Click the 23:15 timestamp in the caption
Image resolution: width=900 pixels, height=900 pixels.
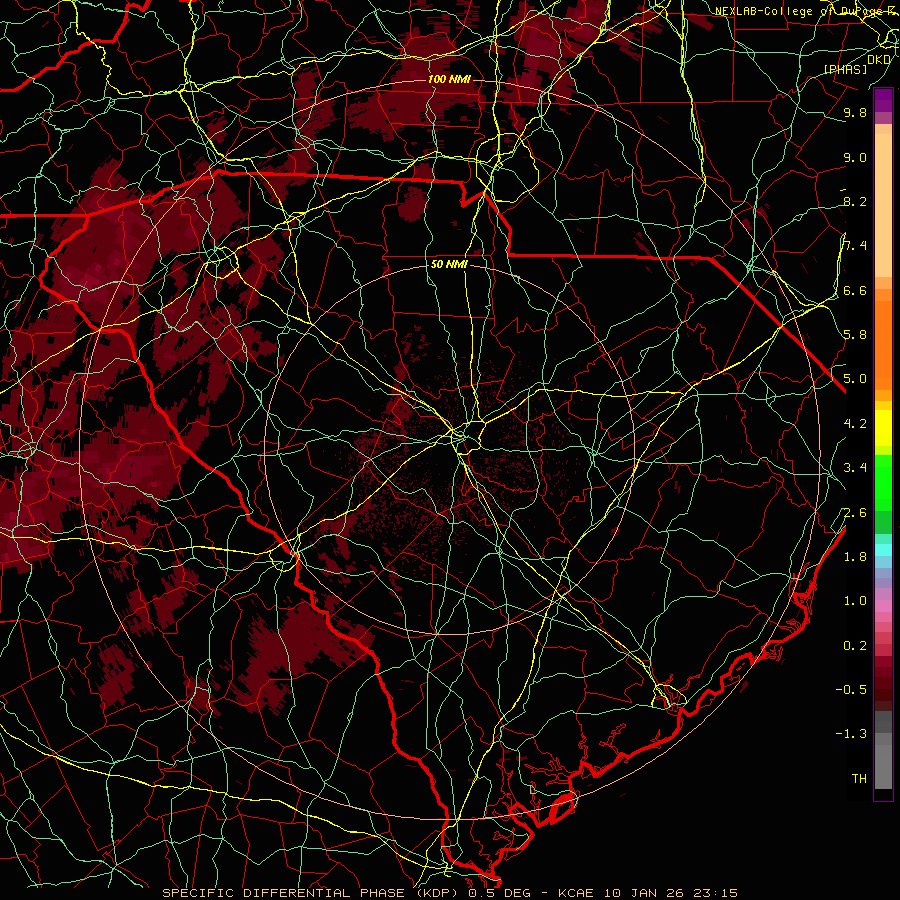(715, 893)
